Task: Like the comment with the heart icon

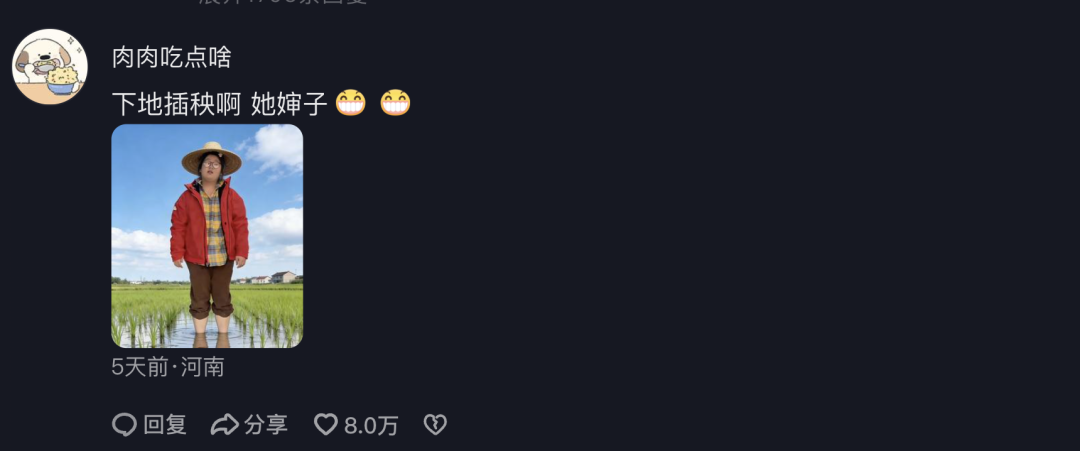Action: (326, 425)
